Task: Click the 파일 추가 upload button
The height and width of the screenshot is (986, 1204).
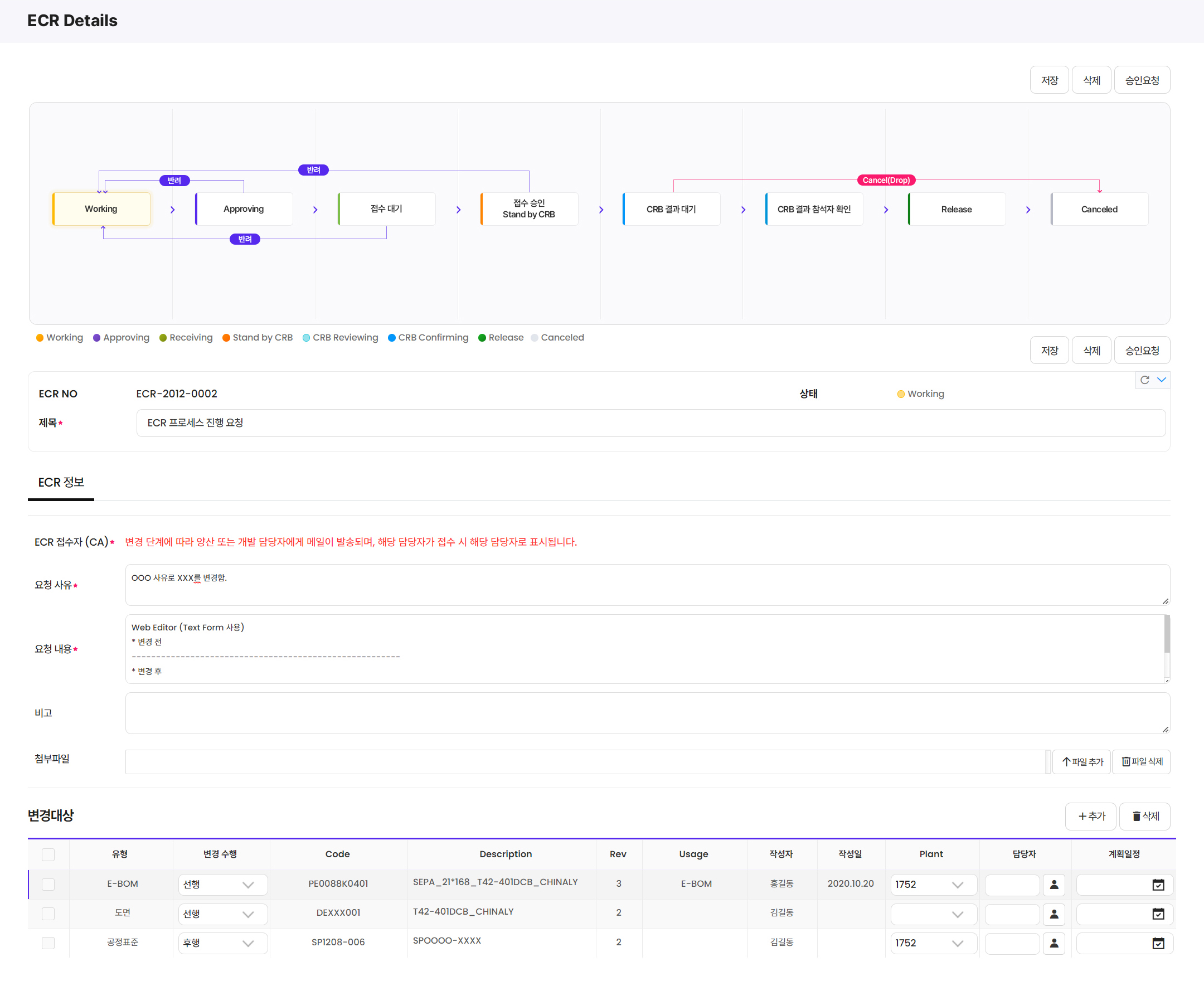Action: click(1082, 761)
